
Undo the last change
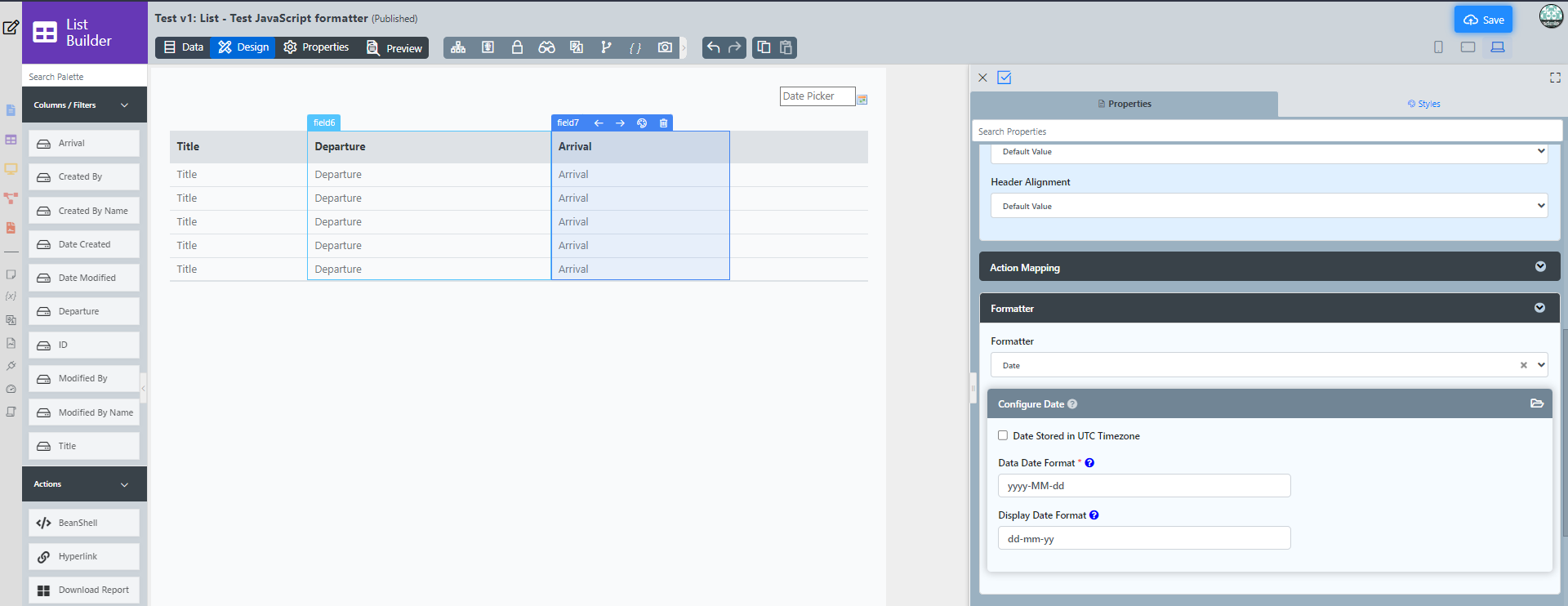(714, 47)
